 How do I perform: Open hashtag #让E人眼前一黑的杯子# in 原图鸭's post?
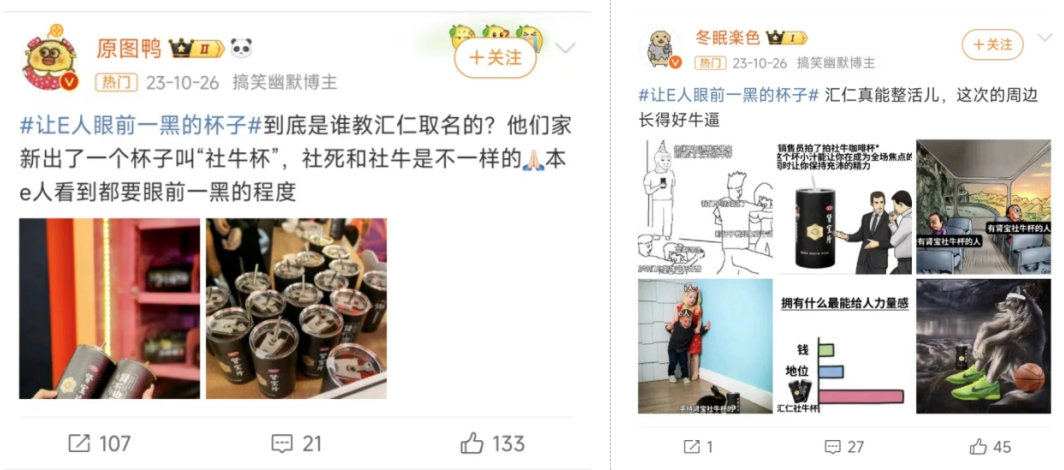point(141,126)
